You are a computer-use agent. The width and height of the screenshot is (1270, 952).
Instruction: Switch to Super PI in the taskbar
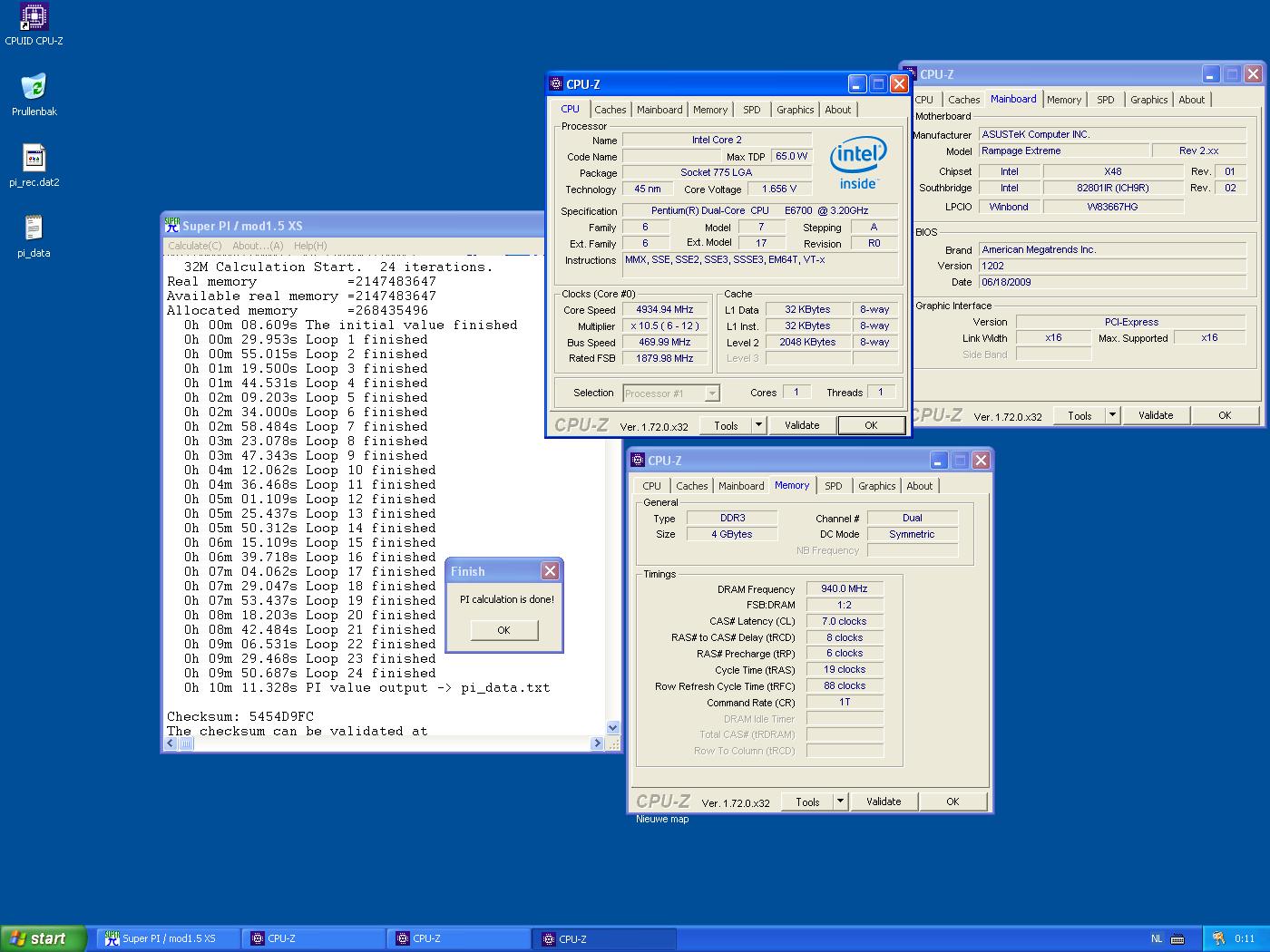[169, 938]
